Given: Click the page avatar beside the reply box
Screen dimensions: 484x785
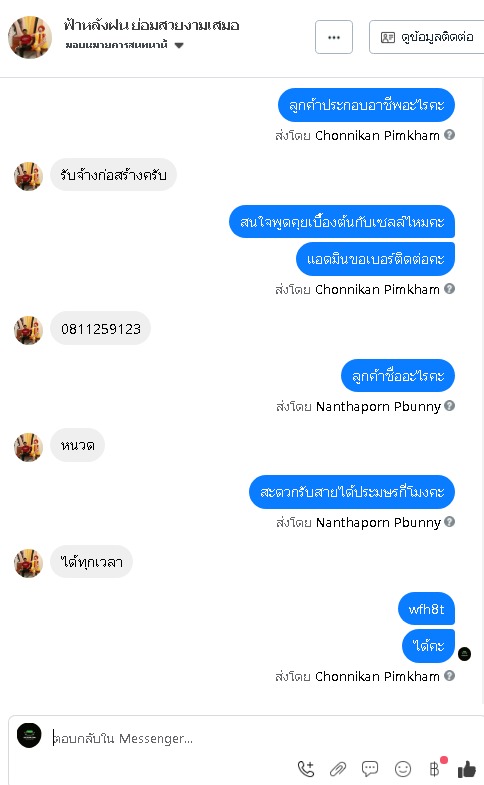Looking at the screenshot, I should tap(29, 735).
